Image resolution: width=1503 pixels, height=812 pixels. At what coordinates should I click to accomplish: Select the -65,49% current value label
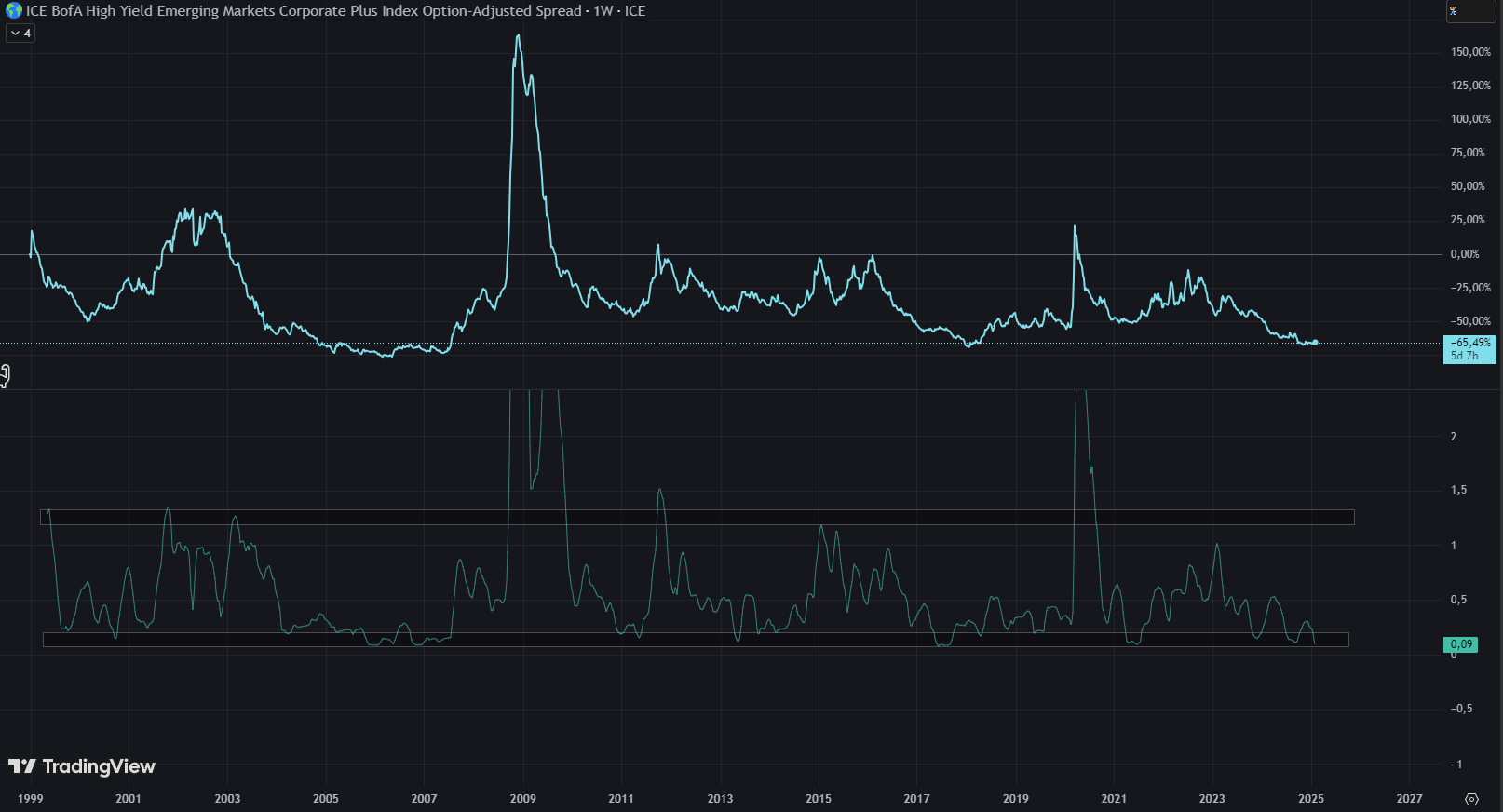coord(1469,349)
